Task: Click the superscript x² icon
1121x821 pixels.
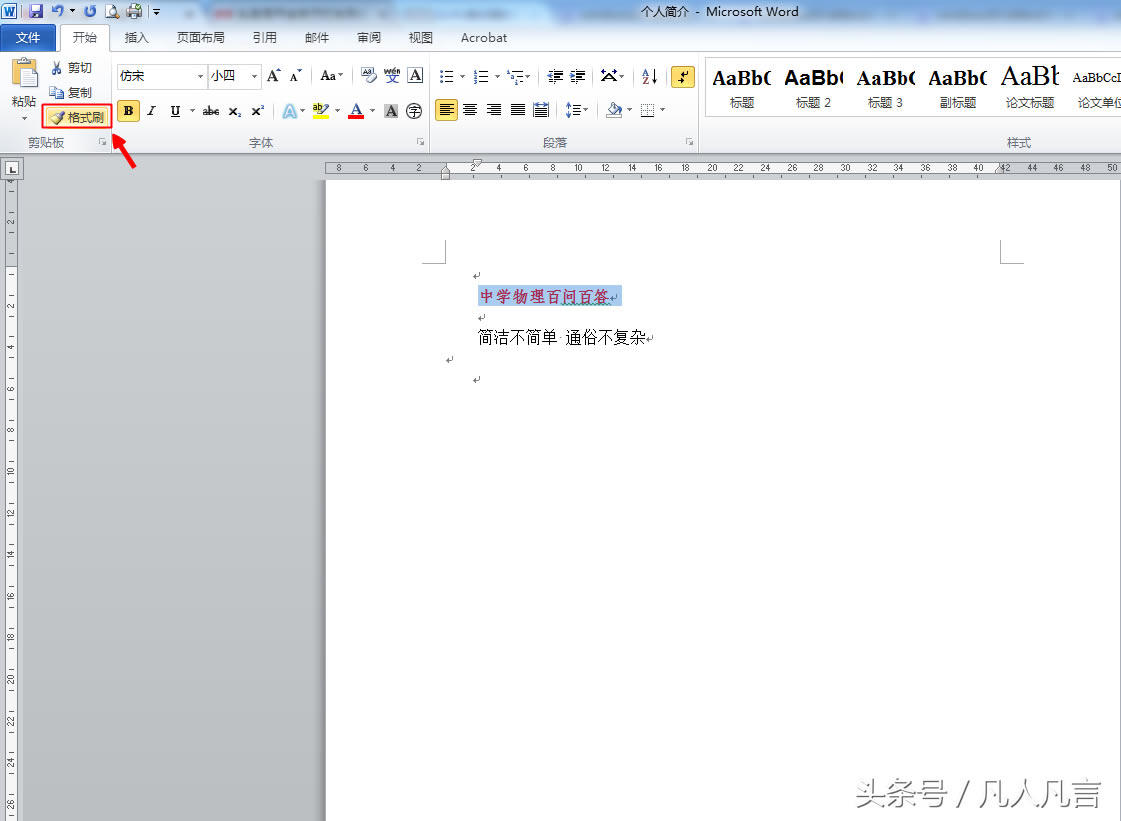Action: tap(257, 111)
